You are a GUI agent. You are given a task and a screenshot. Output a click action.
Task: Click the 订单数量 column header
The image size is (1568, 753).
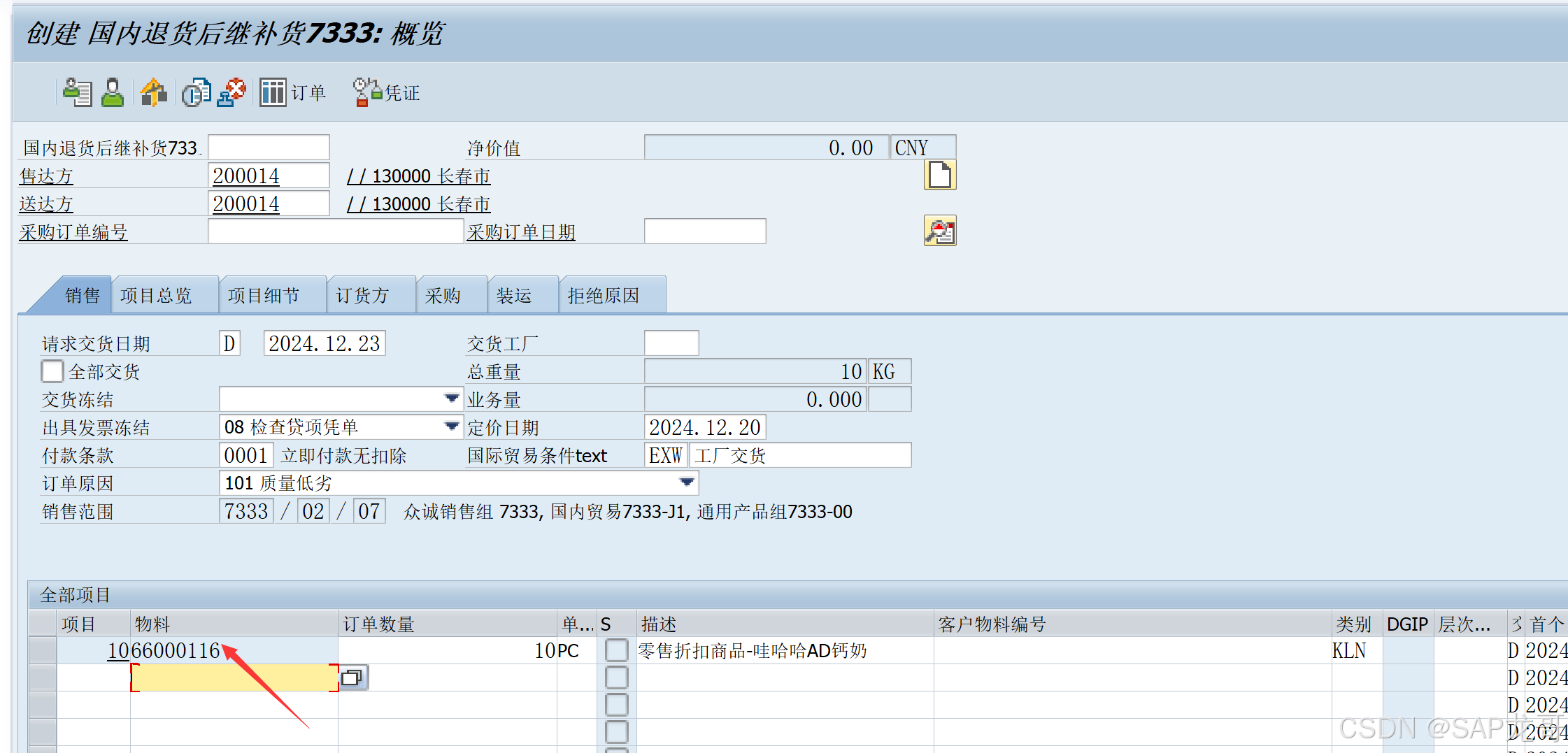448,623
